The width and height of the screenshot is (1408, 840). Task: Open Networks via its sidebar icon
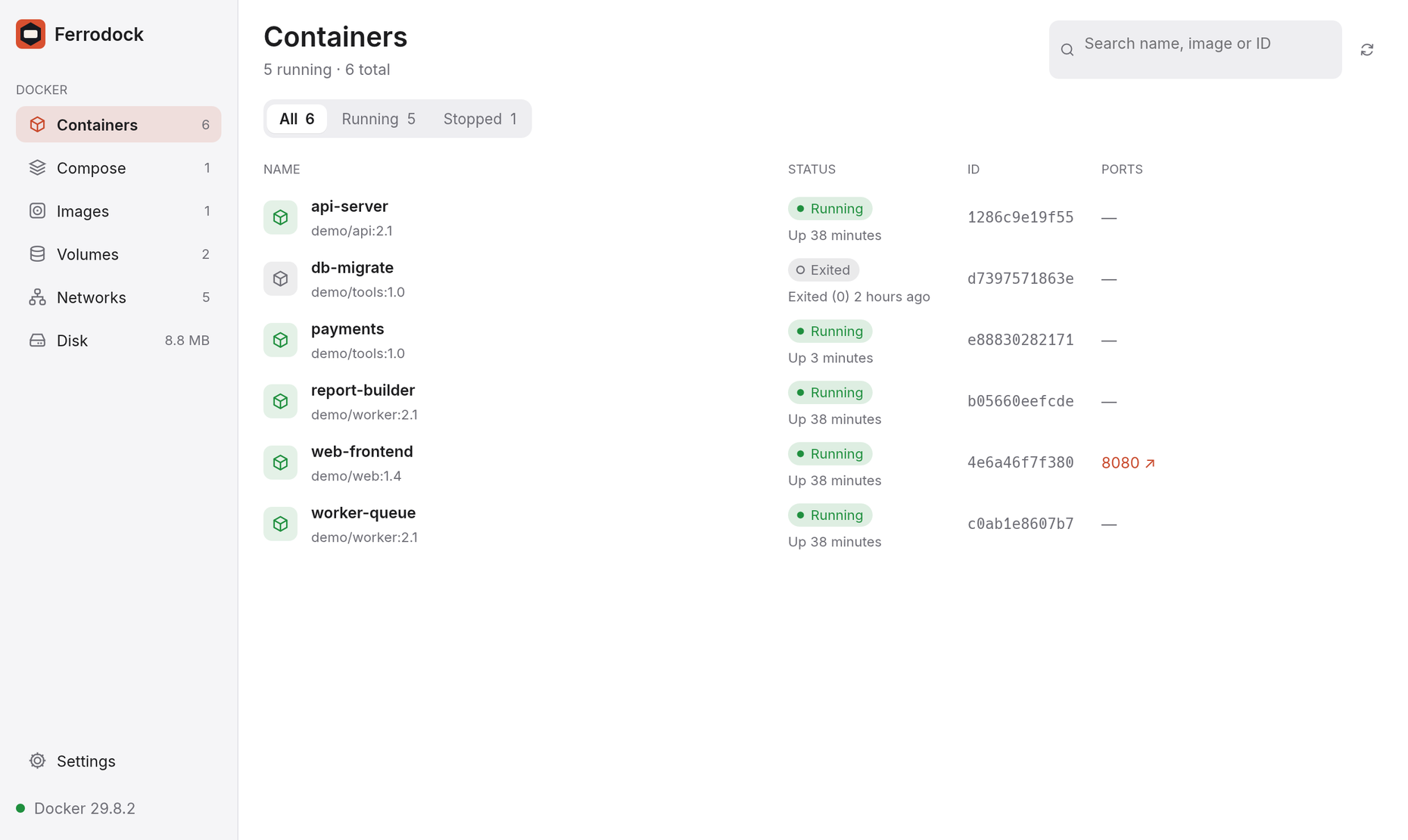coord(37,297)
